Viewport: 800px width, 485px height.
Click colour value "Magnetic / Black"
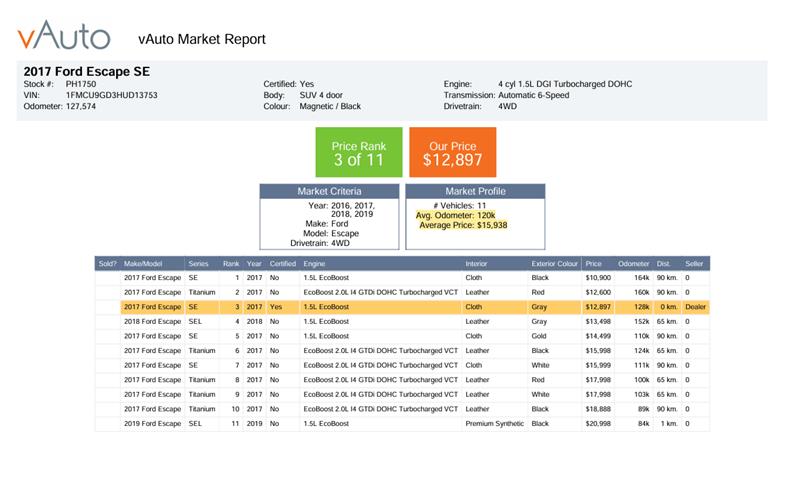click(x=330, y=107)
